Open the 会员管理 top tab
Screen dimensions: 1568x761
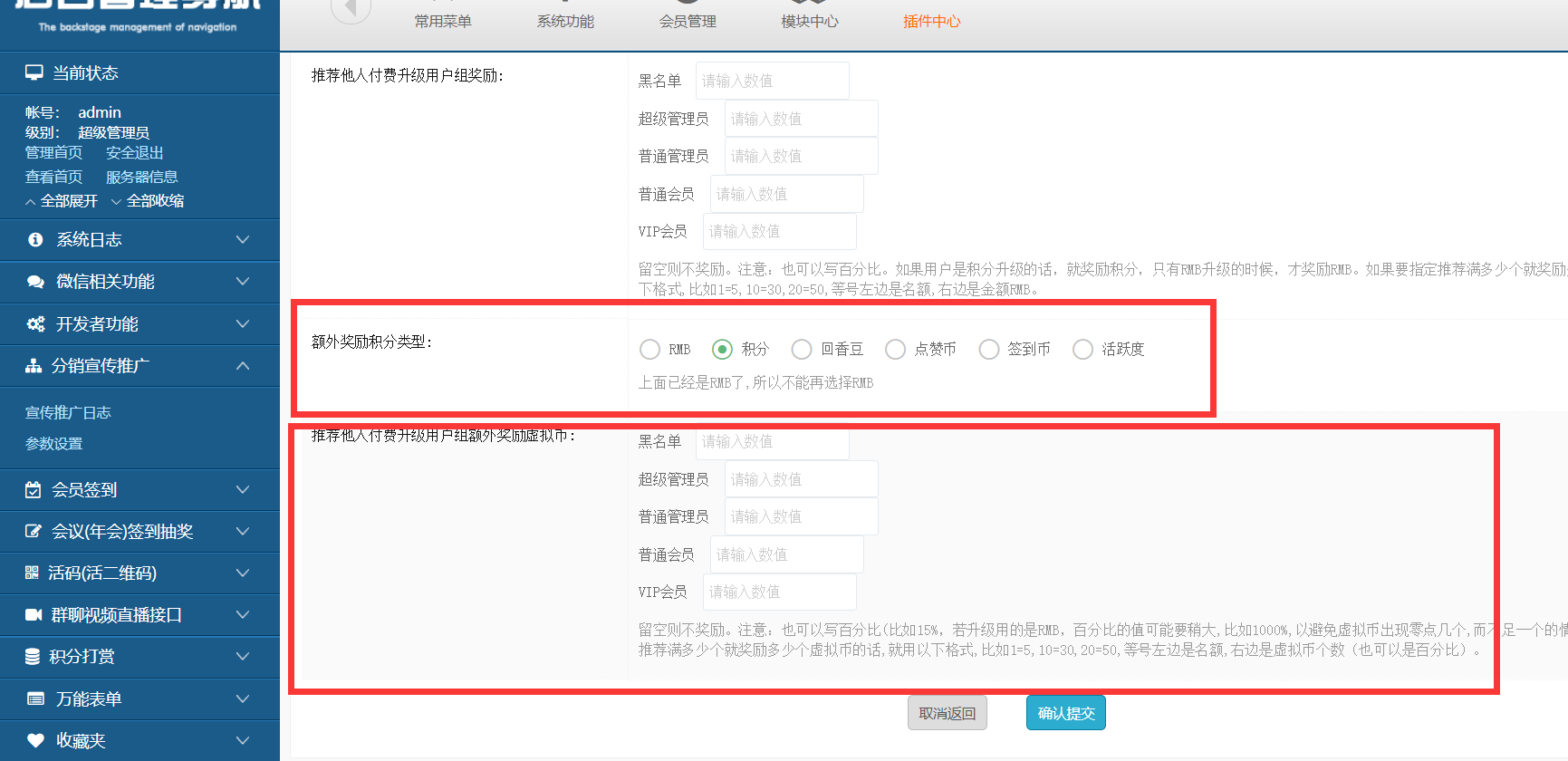(x=688, y=21)
